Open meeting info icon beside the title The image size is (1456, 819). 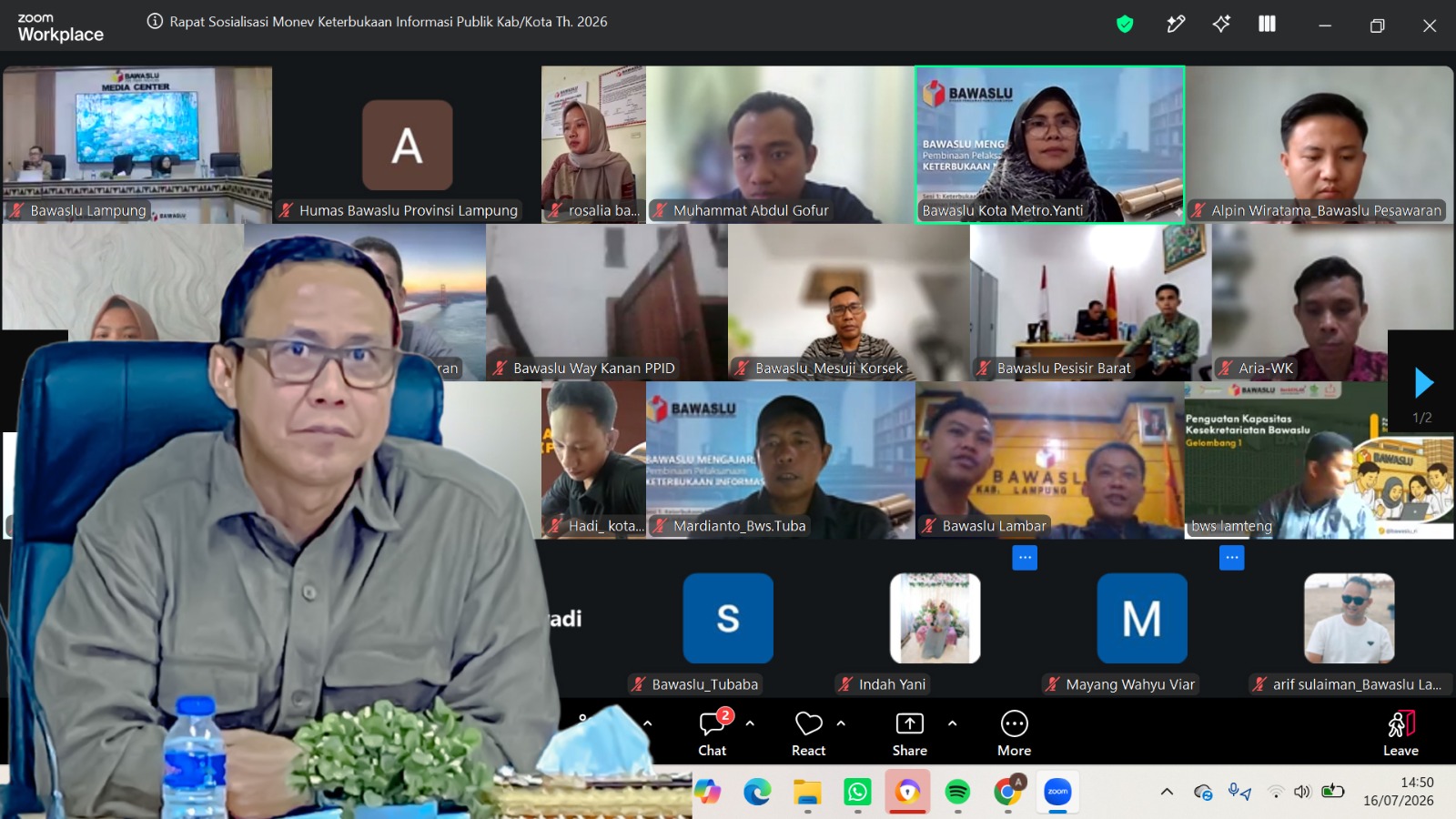coord(155,21)
